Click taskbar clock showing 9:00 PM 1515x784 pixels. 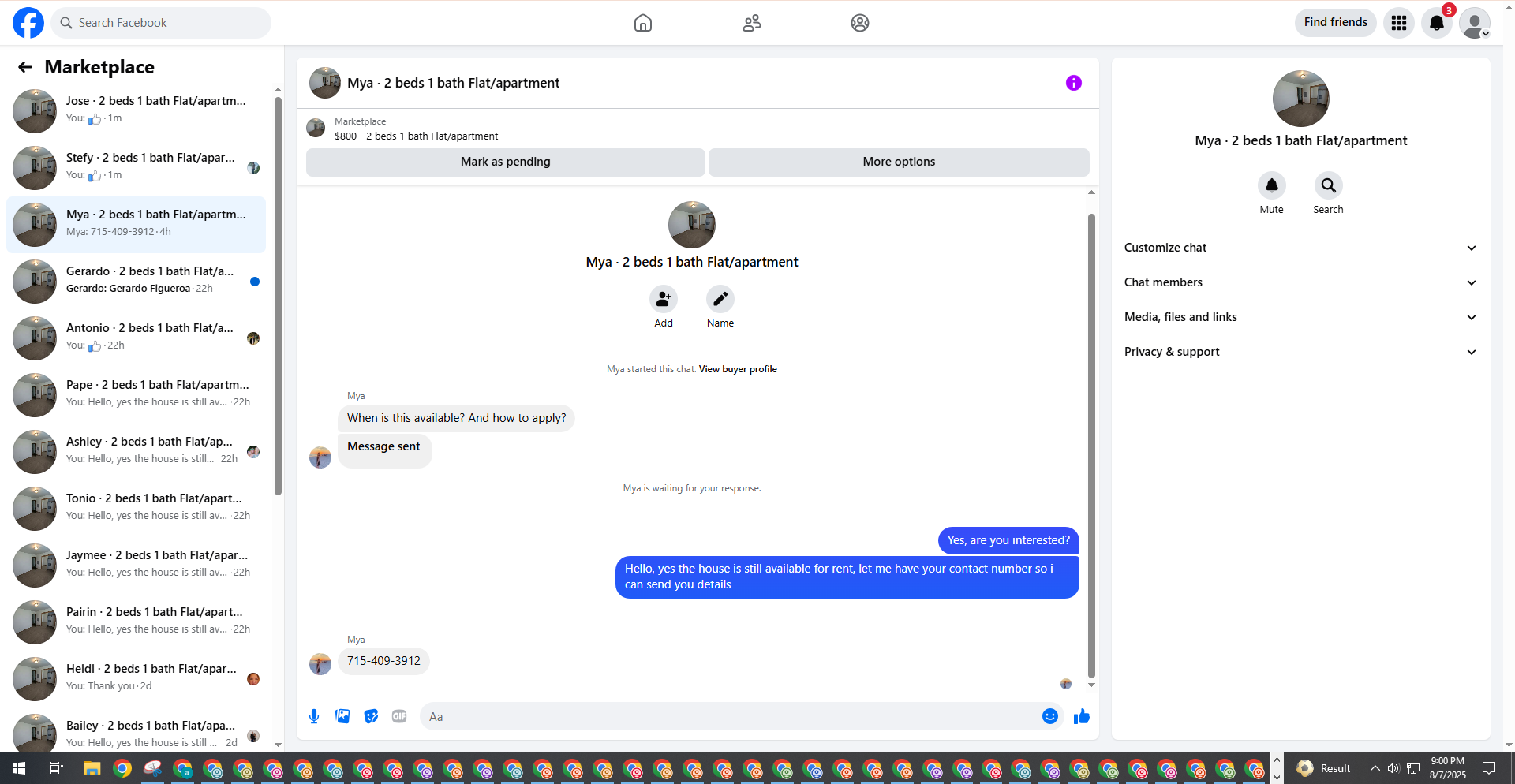[x=1447, y=768]
